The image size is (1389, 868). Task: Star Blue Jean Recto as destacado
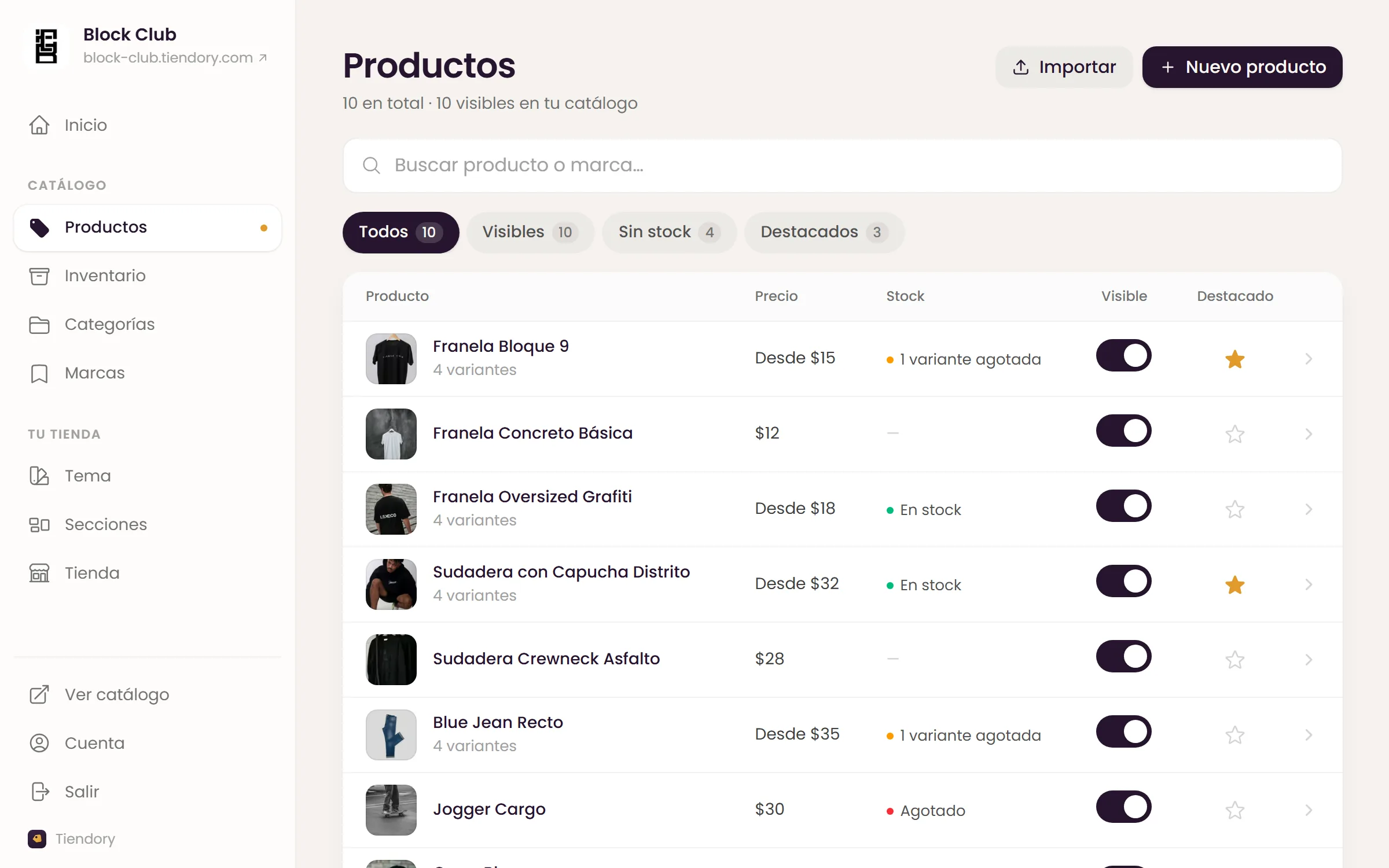(x=1235, y=735)
